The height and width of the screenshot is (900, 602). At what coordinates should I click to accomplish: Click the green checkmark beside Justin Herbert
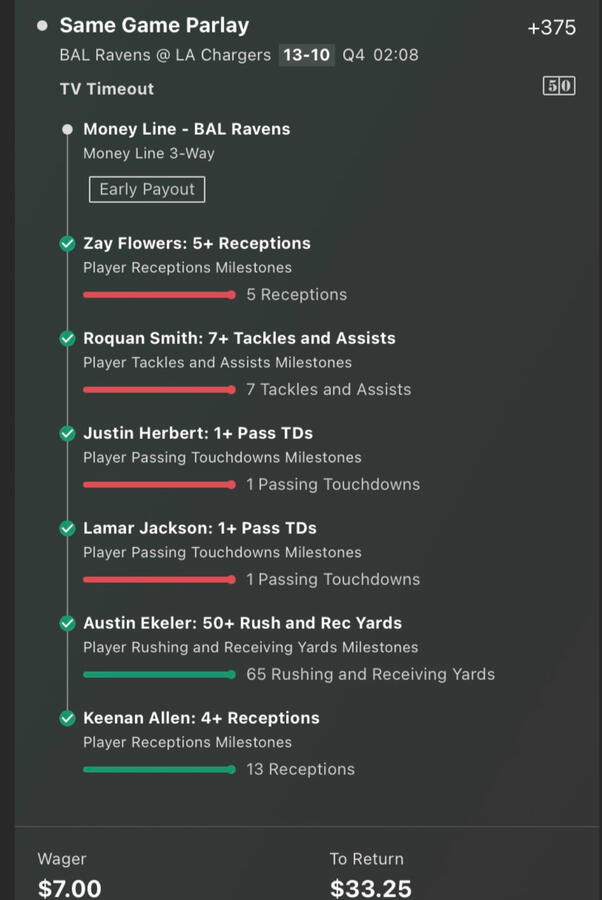[x=67, y=433]
